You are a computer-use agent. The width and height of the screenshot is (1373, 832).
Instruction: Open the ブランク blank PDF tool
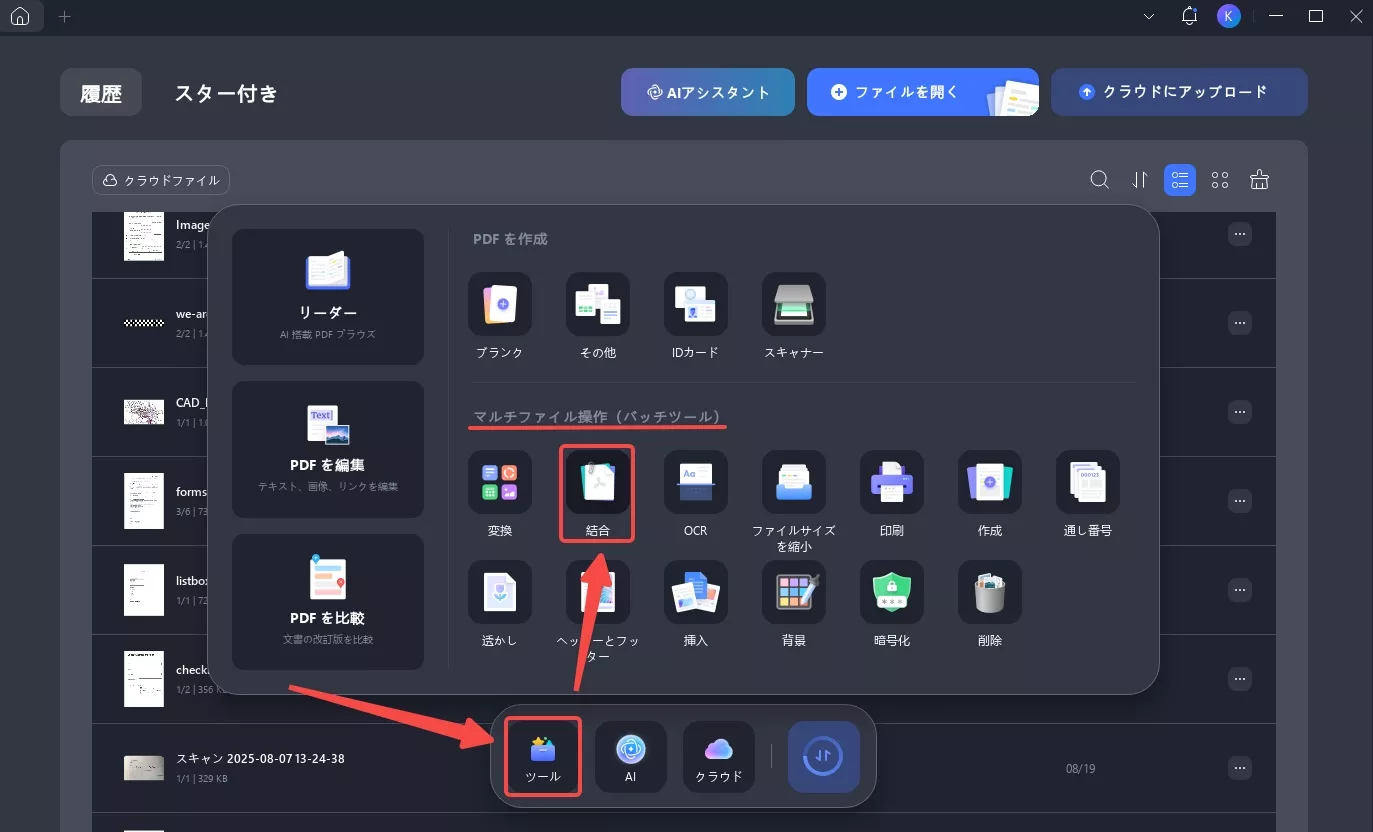tap(500, 305)
